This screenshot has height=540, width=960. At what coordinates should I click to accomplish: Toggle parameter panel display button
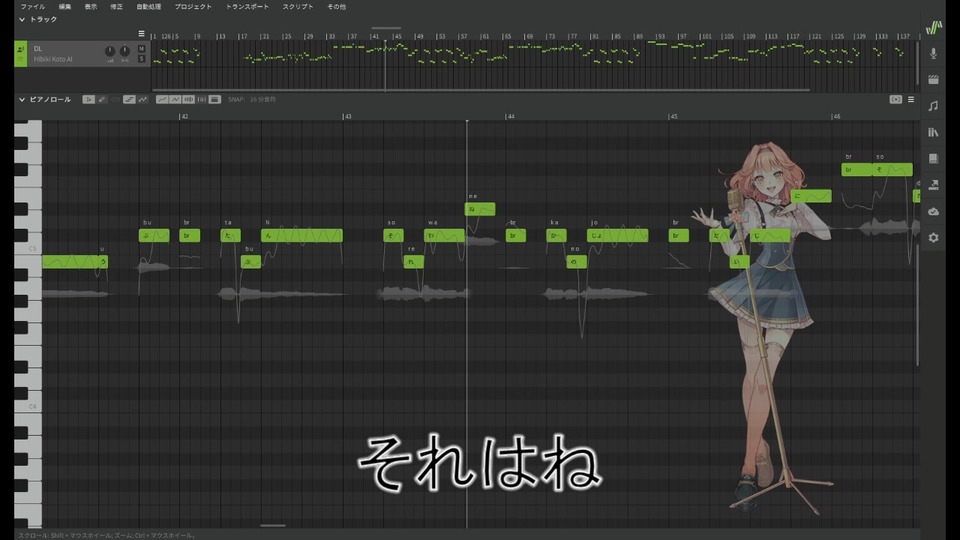[x=215, y=99]
